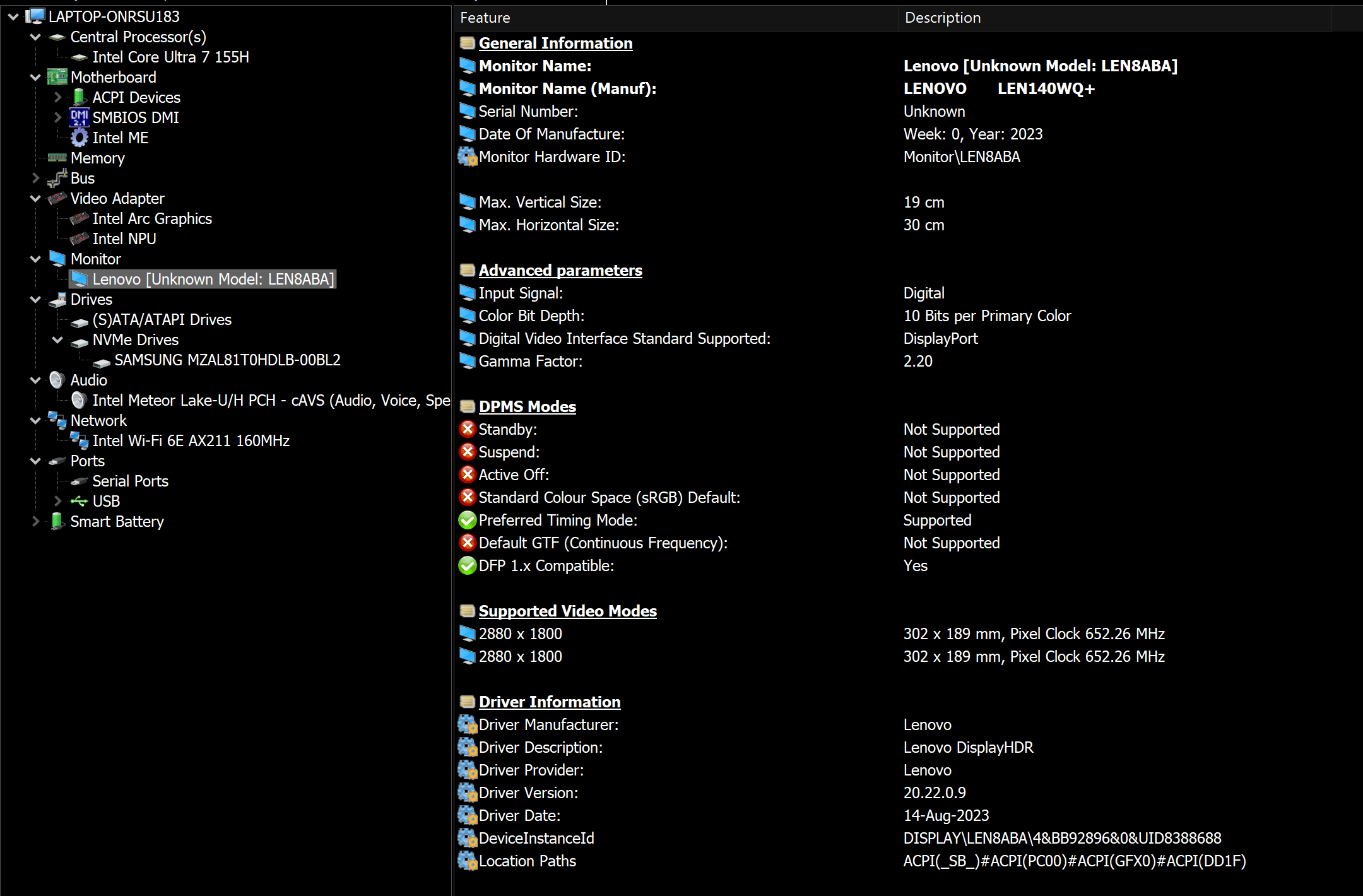This screenshot has width=1363, height=896.
Task: Click the Smart Battery green icon
Action: 57,521
